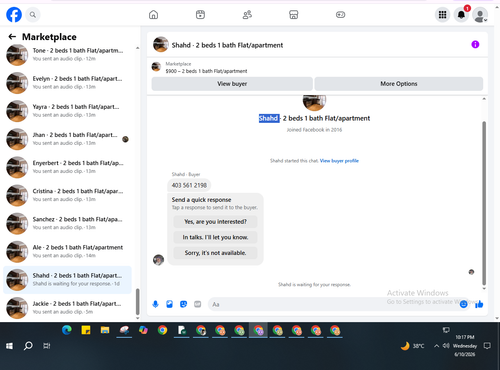
Task: Open the notifications bell
Action: pos(461,15)
